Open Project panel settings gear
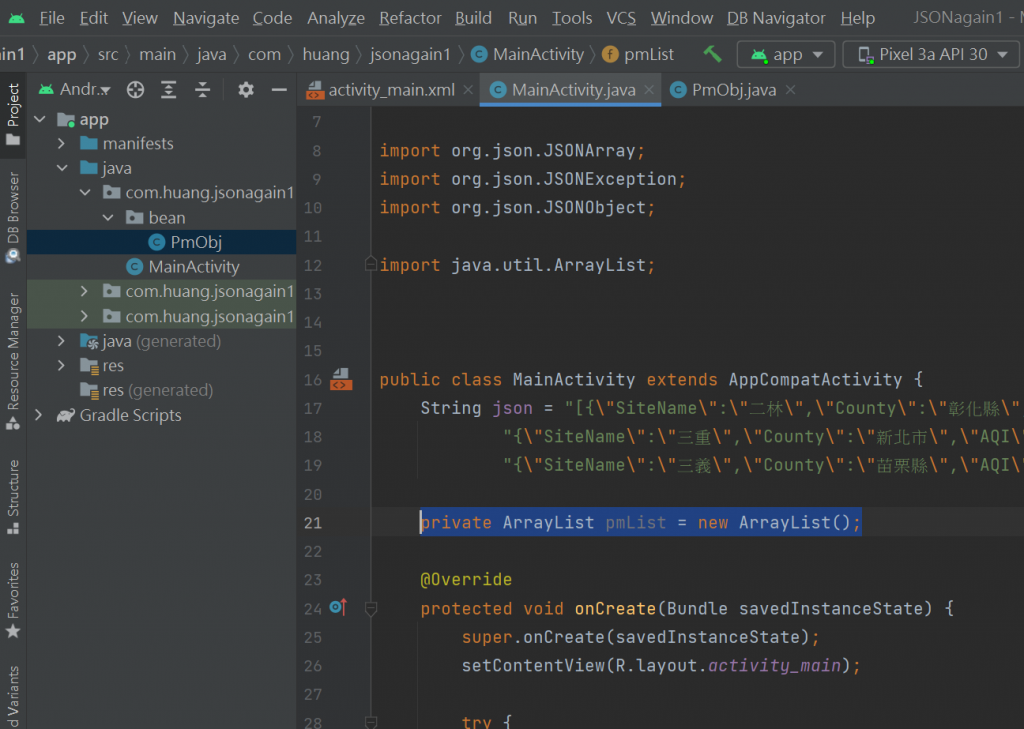Viewport: 1024px width, 729px height. pos(246,90)
